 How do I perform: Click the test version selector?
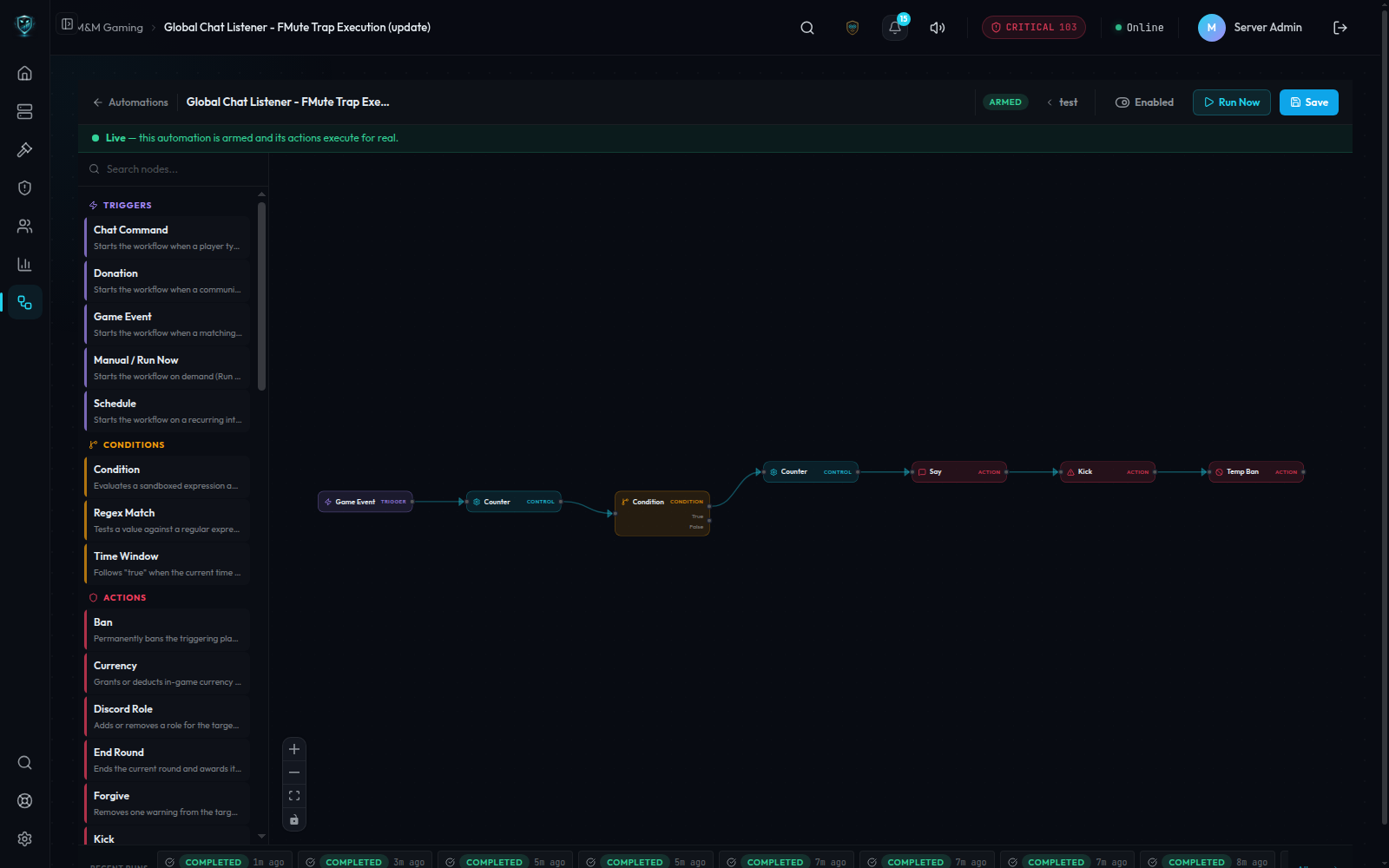point(1063,102)
